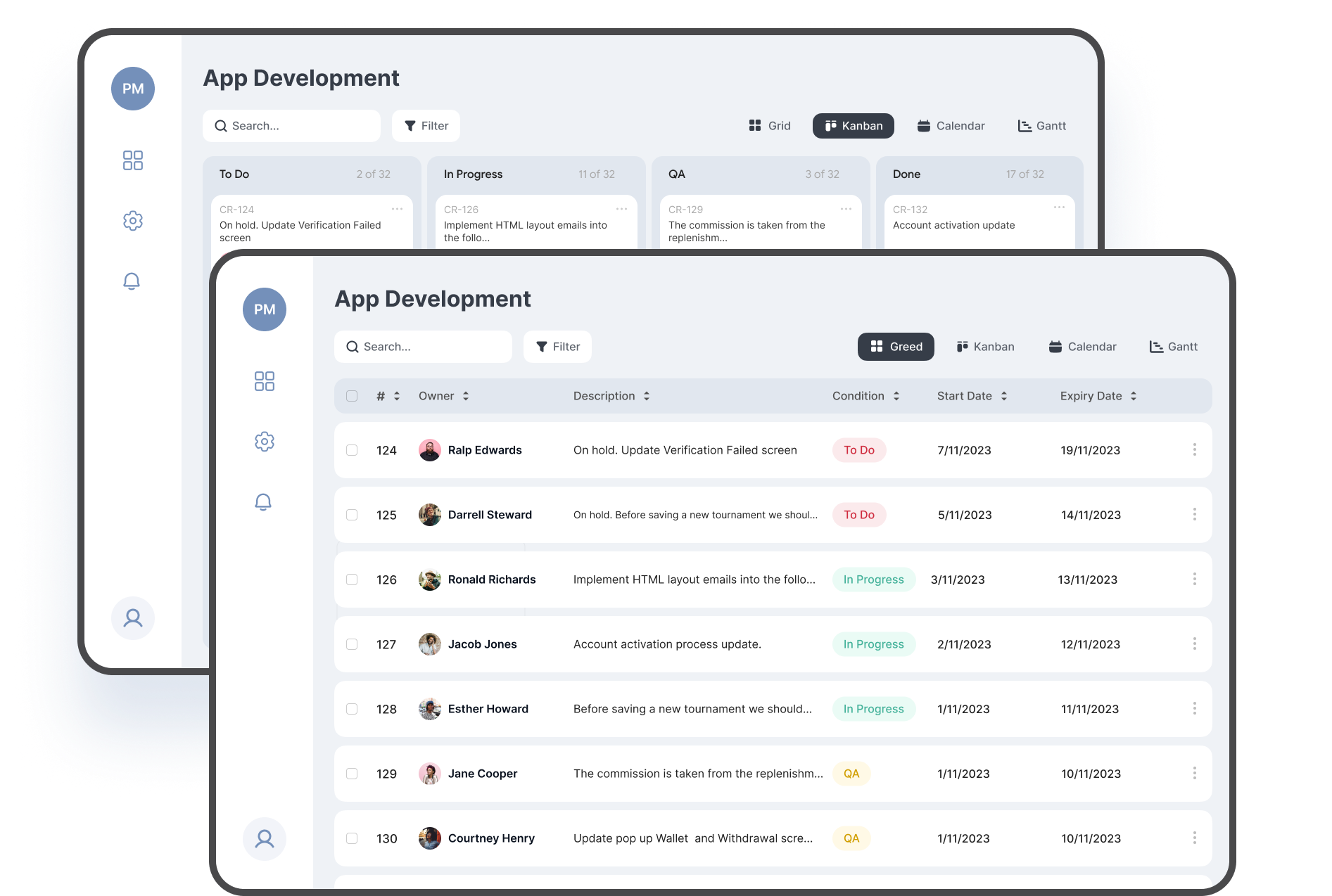
Task: Click Filter button in front window
Action: (x=557, y=347)
